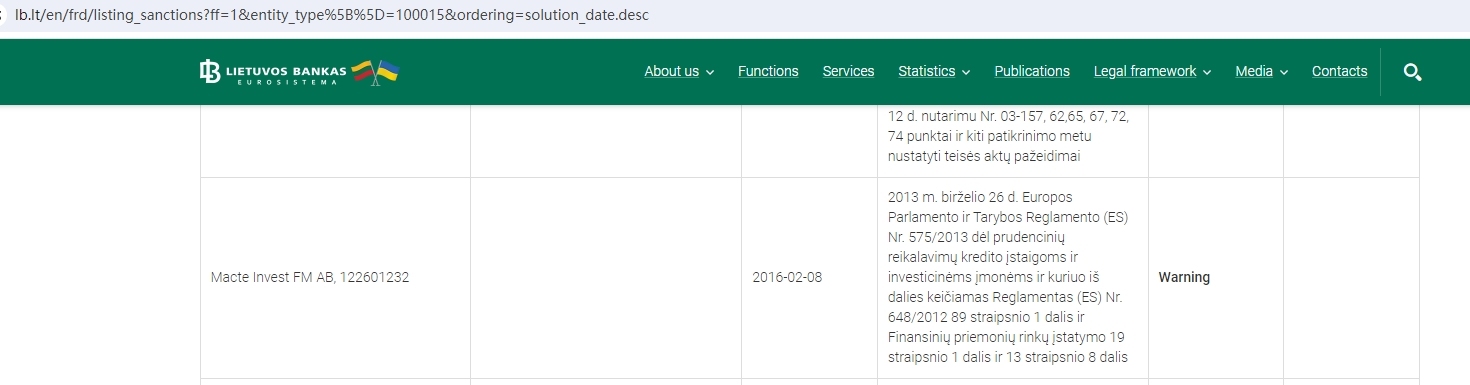The width and height of the screenshot is (1470, 385).
Task: Expand the Legal framework chevron
Action: click(x=1207, y=72)
